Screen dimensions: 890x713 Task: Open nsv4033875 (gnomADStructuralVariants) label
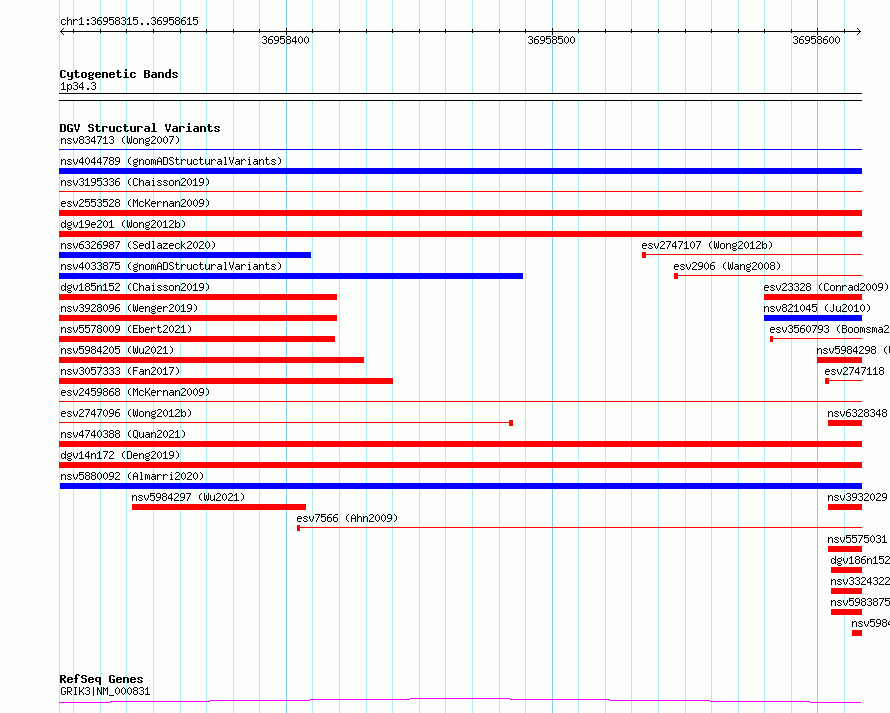pos(171,266)
